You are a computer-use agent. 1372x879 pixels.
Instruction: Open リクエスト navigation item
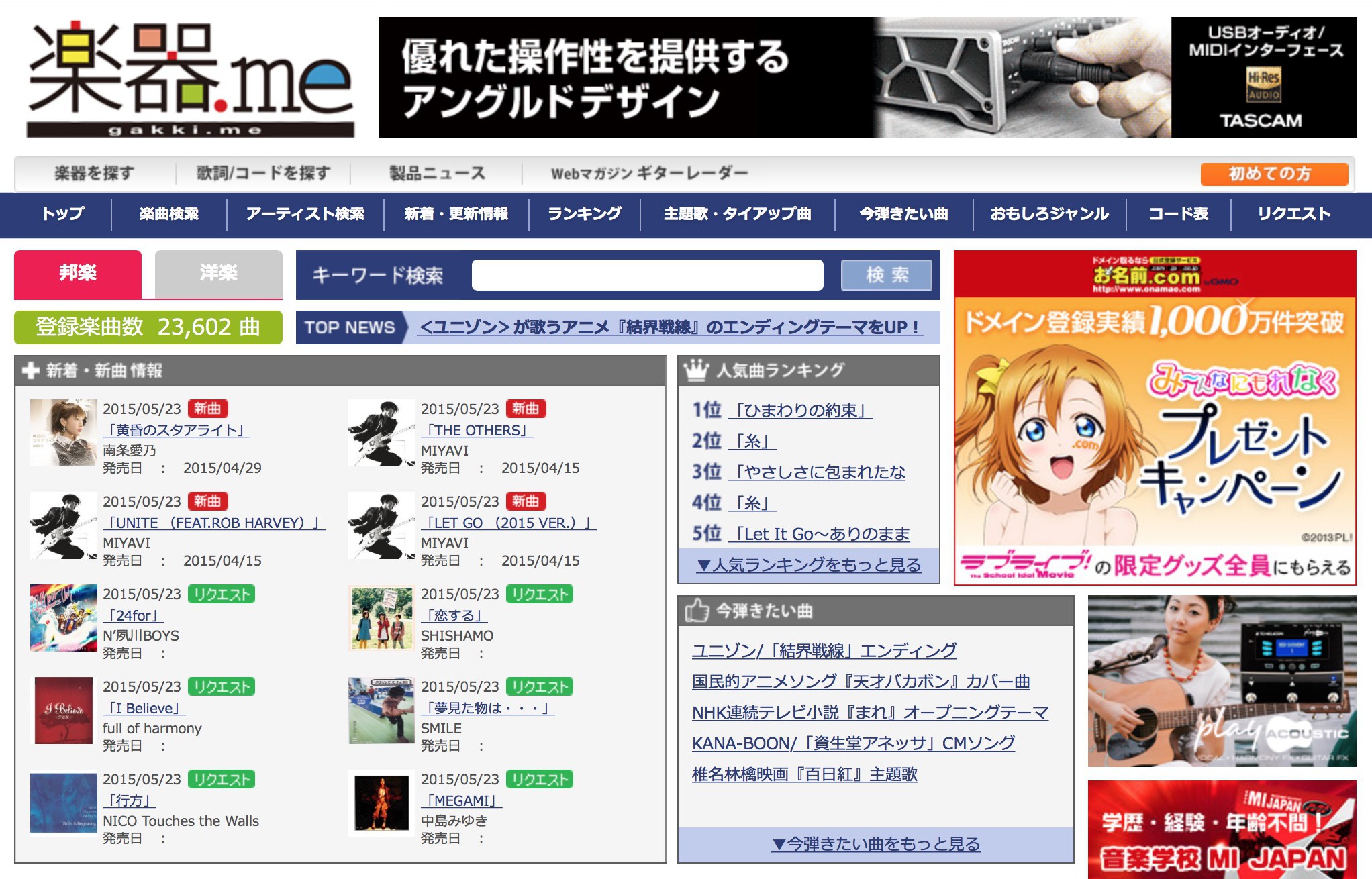1294,214
